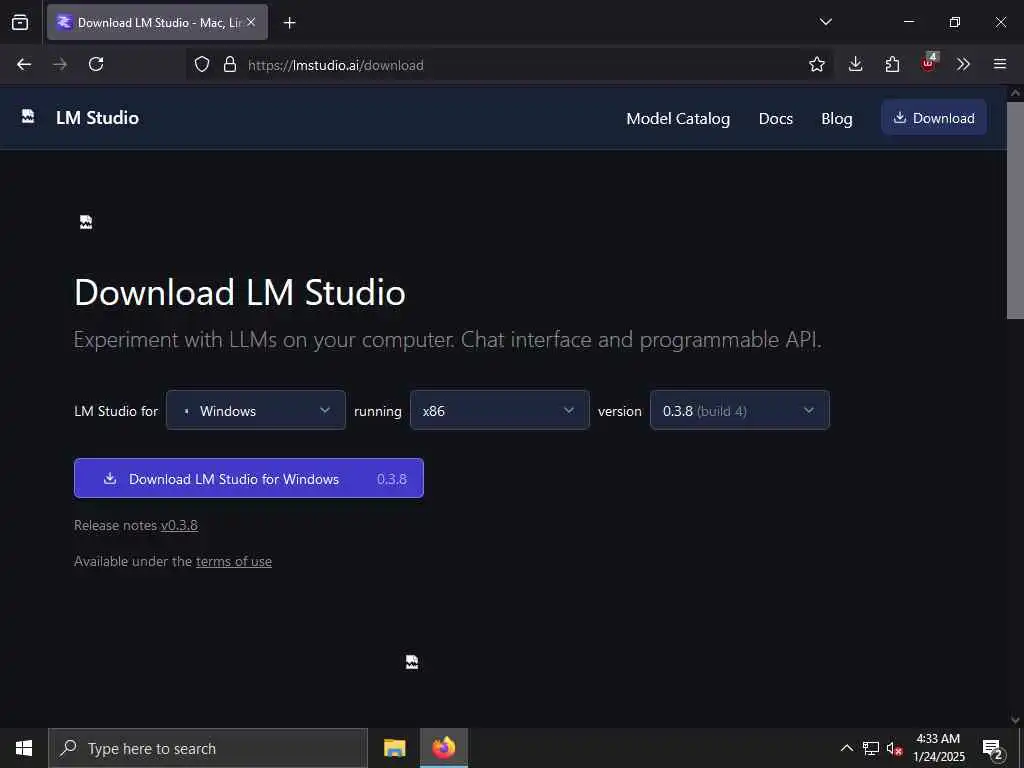Open the Firefox hamburger menu
The image size is (1024, 768).
tap(1000, 64)
